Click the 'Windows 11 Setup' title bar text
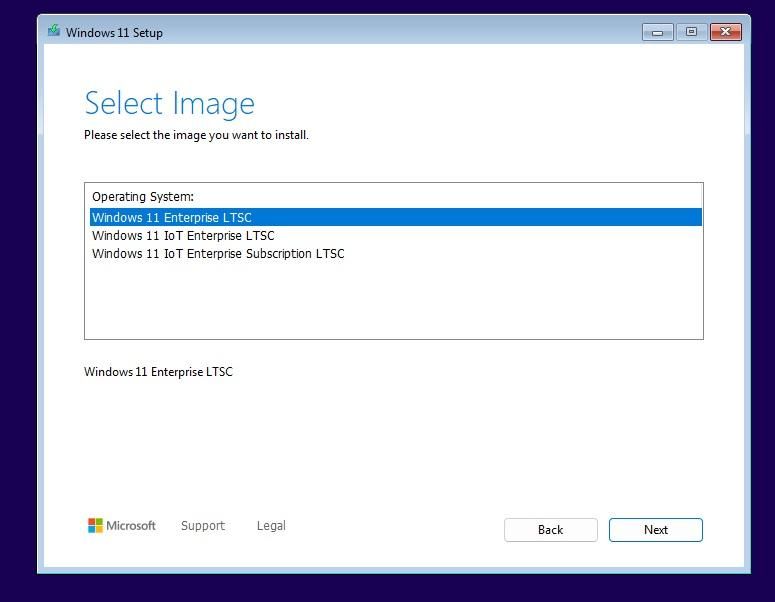The image size is (775, 602). click(x=114, y=32)
